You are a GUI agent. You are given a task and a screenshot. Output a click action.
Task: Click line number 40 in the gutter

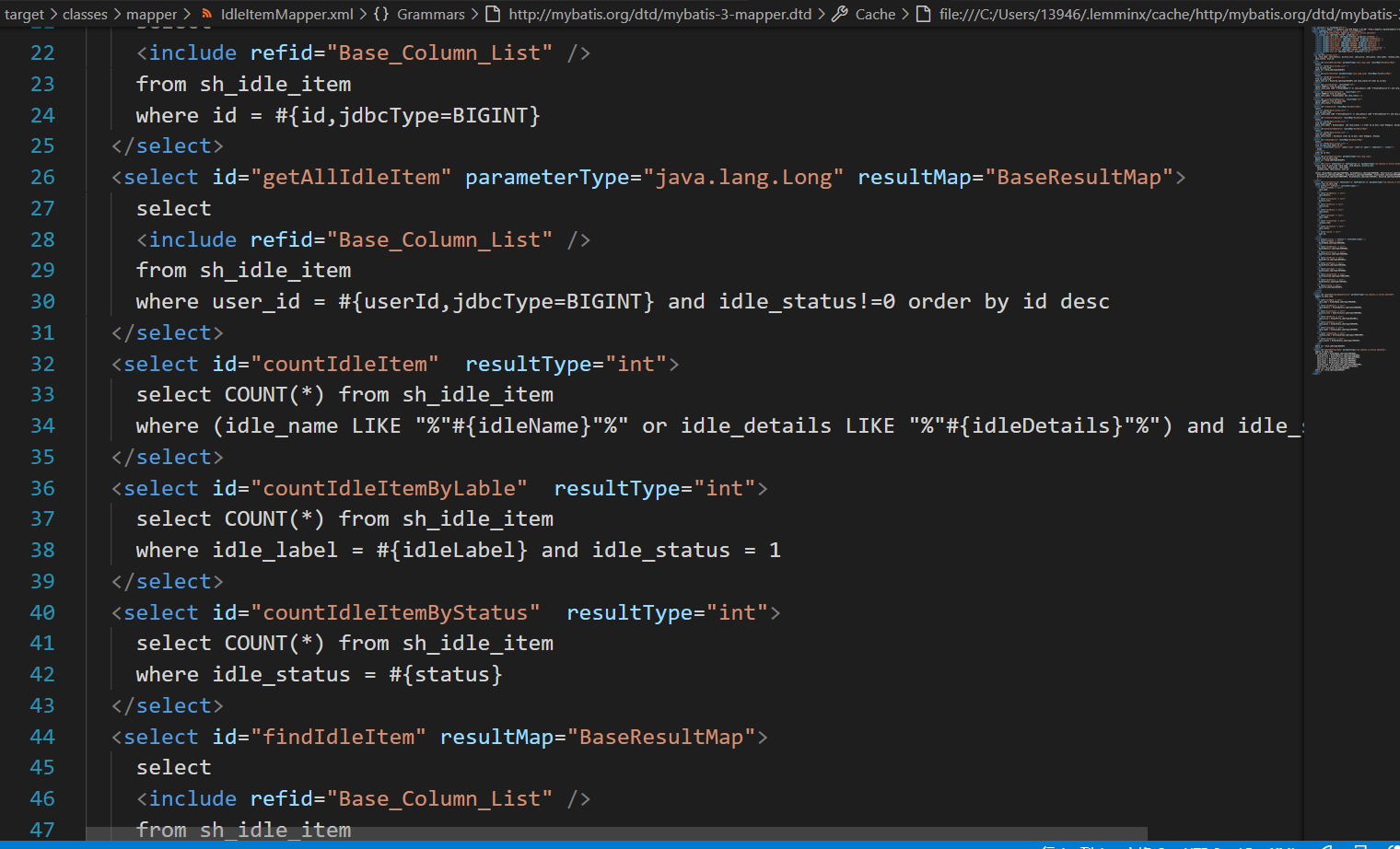[x=42, y=613]
